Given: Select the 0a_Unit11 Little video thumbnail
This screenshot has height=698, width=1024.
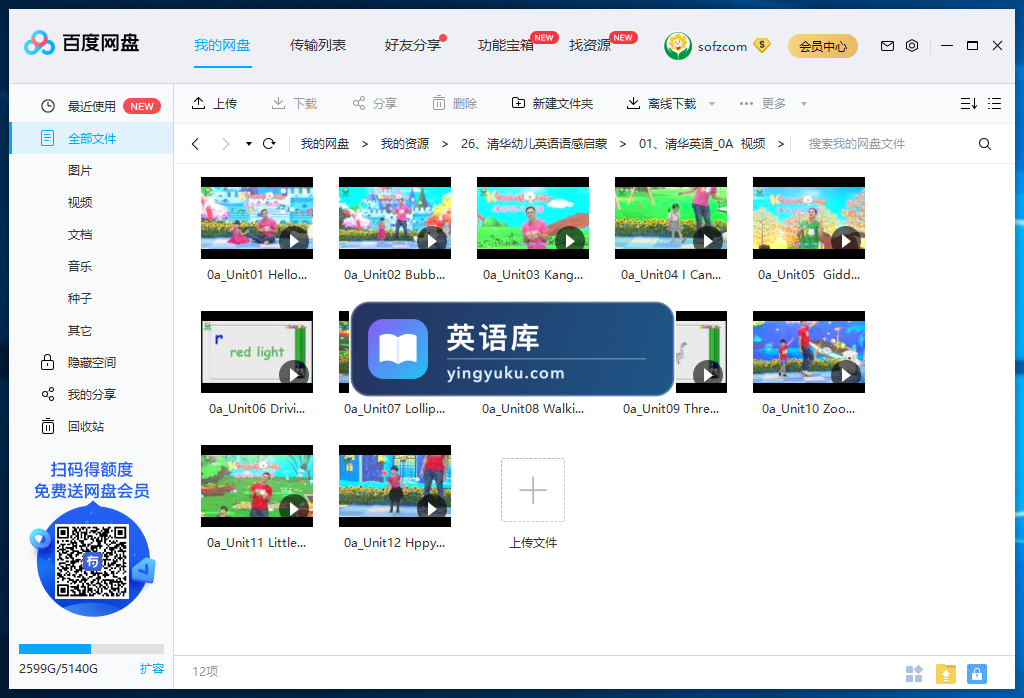Looking at the screenshot, I should tap(257, 486).
